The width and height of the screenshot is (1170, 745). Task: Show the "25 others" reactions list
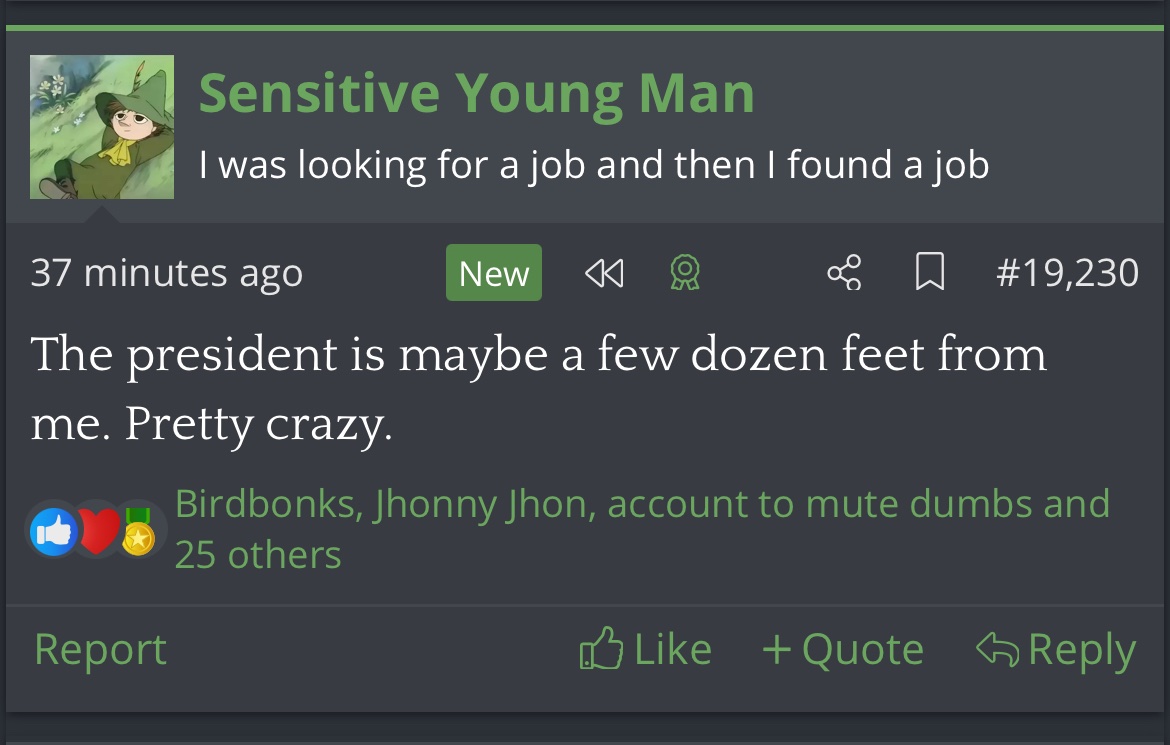(258, 555)
